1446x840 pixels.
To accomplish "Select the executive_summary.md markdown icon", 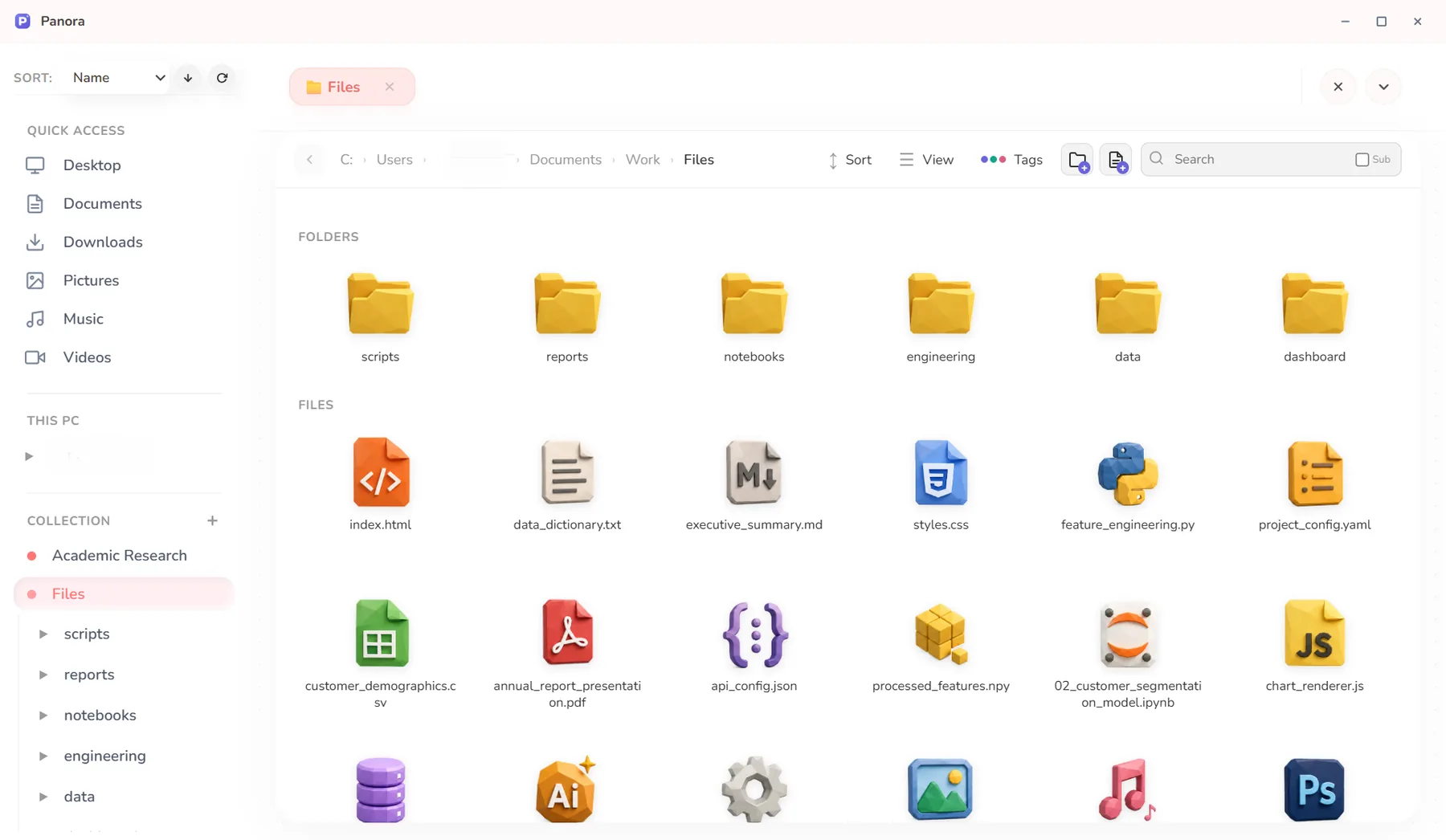I will tap(754, 472).
